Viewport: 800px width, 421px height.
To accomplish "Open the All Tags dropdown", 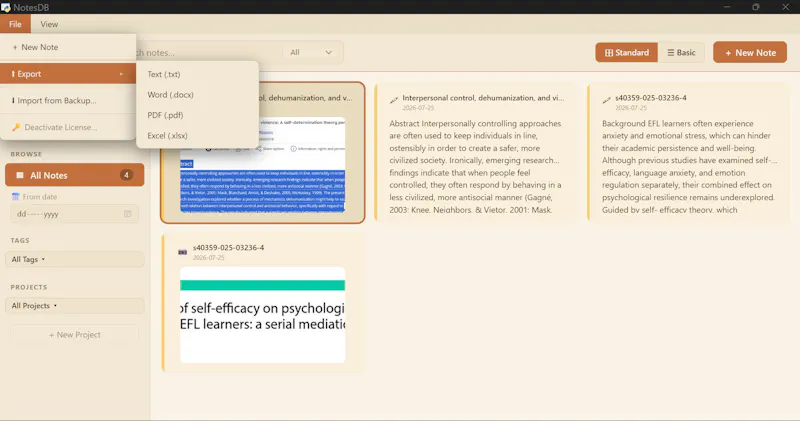I will pos(74,259).
